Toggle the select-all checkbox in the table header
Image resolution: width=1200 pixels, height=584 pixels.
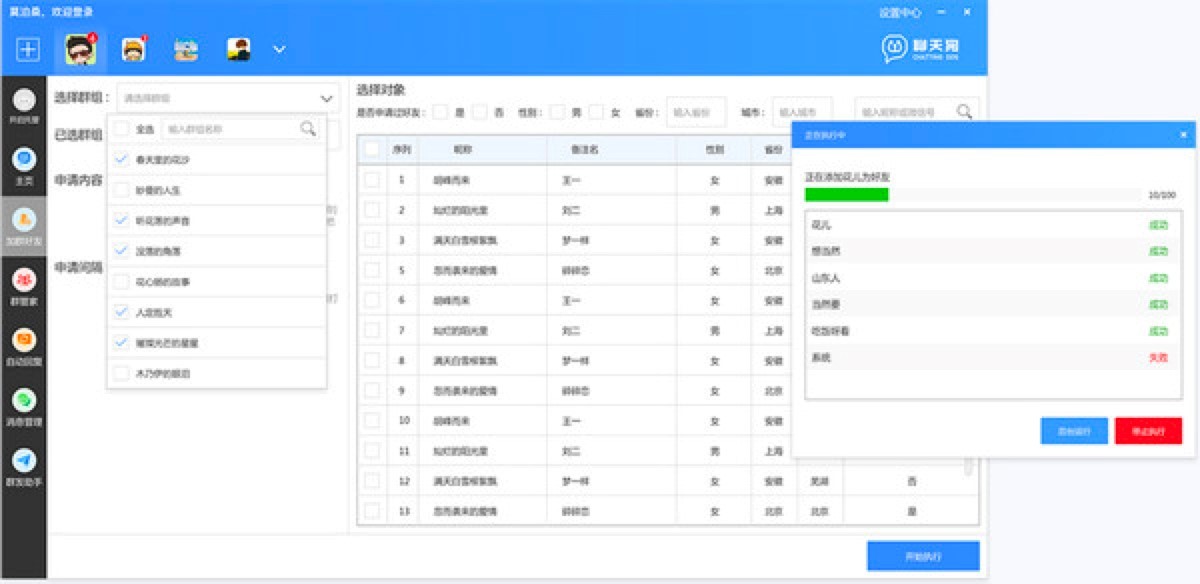coord(372,149)
